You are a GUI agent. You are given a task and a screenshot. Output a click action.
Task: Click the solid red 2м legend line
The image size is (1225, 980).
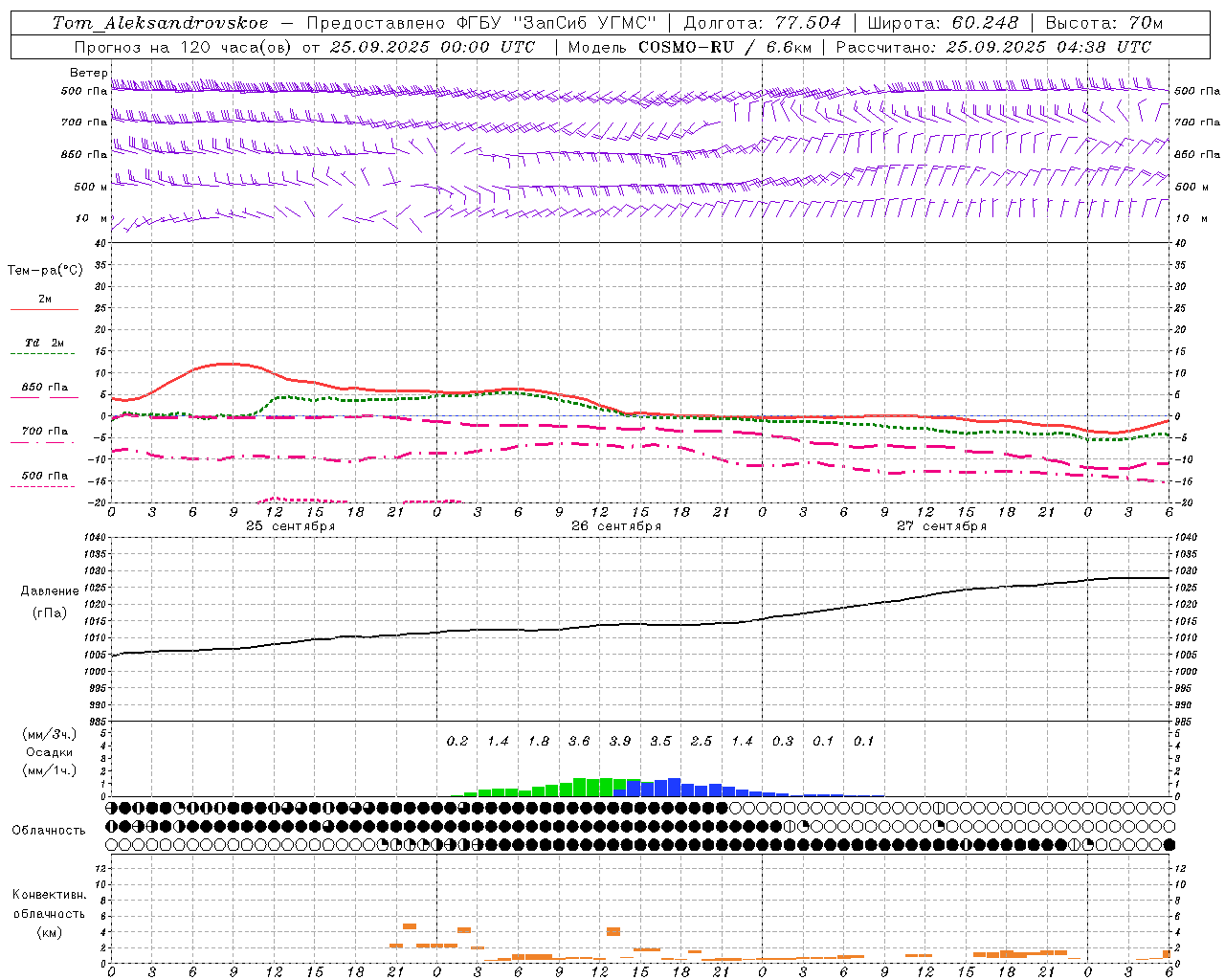[x=44, y=309]
